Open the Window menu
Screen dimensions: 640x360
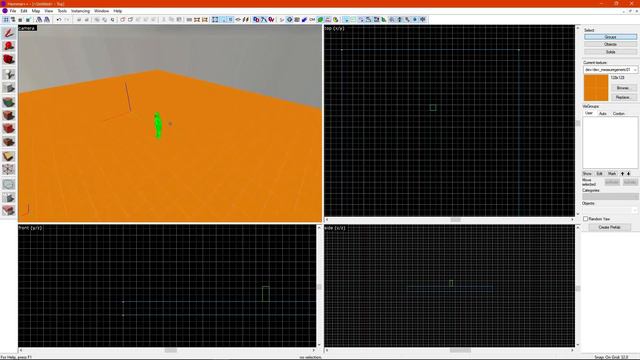tap(102, 11)
